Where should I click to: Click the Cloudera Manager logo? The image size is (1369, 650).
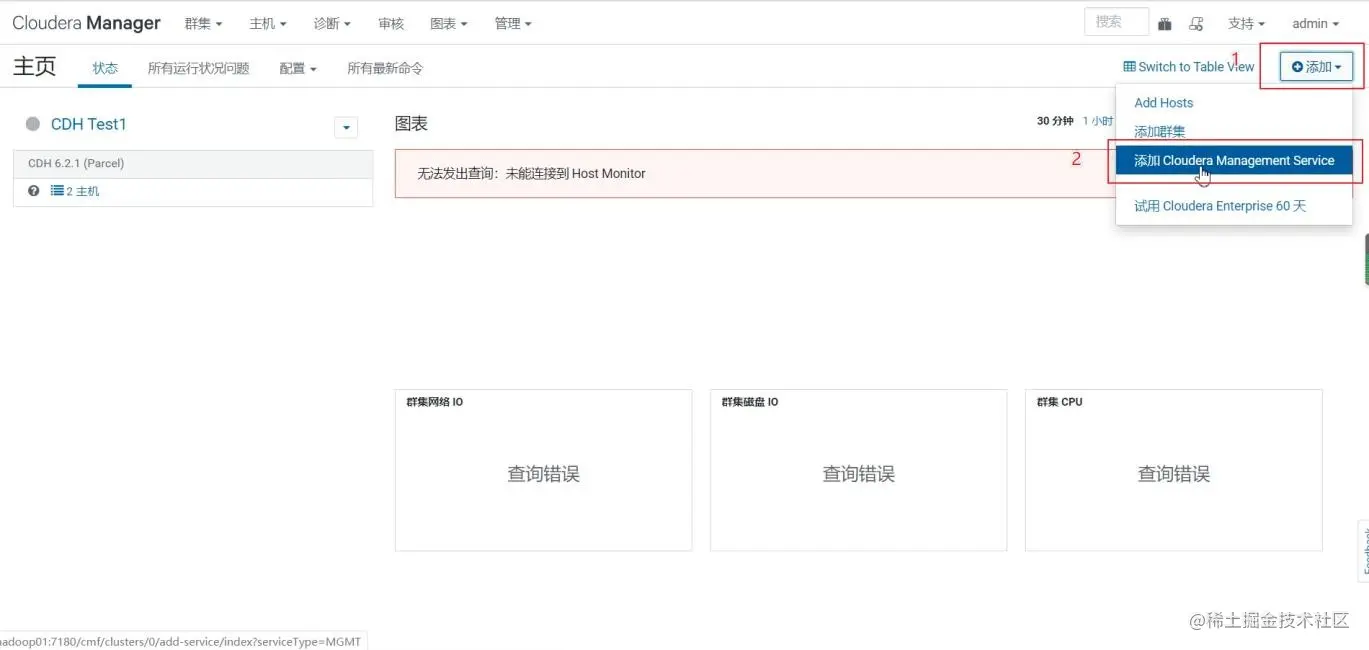(x=86, y=23)
